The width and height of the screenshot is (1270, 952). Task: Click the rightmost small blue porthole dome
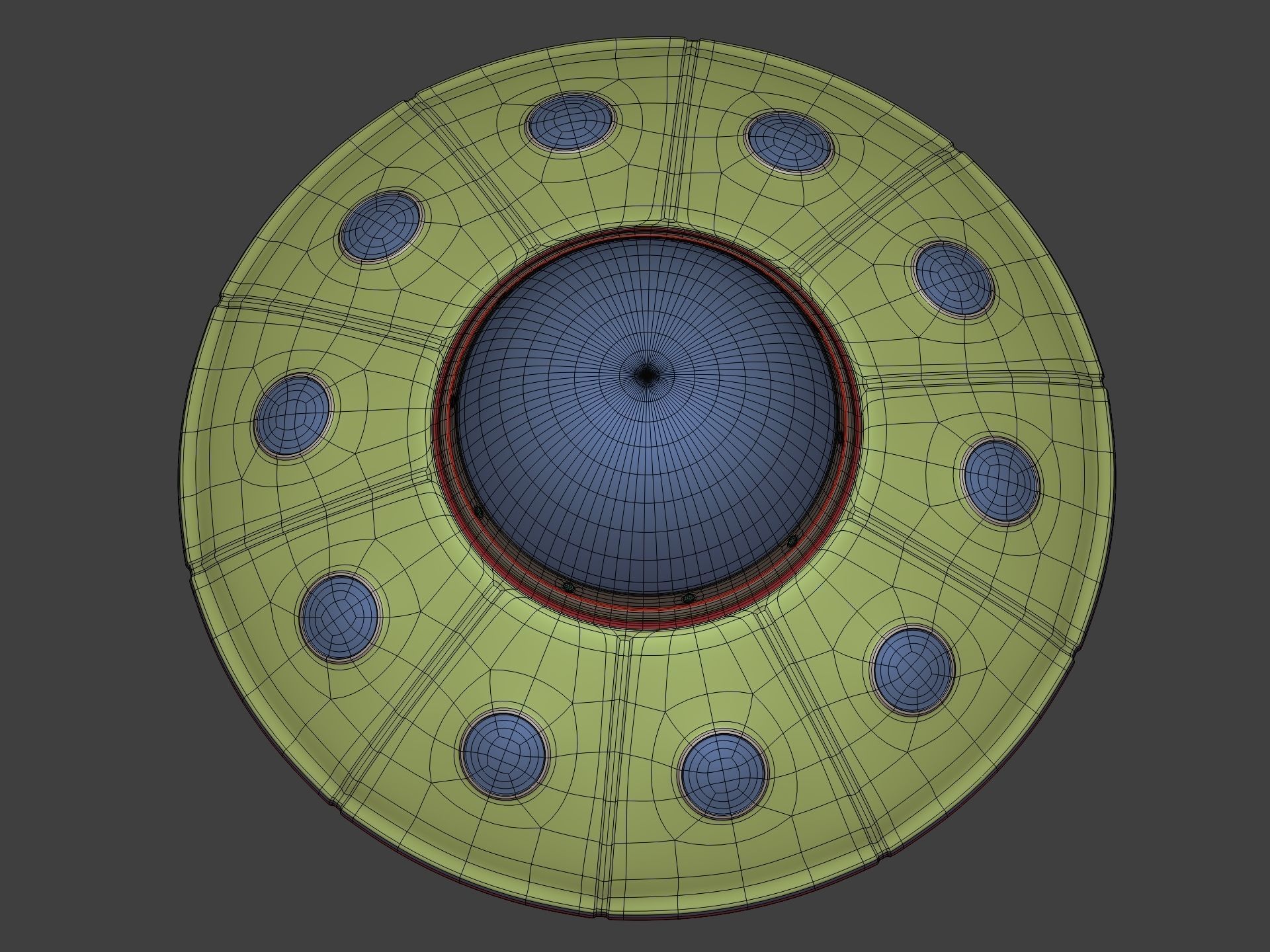[x=999, y=480]
